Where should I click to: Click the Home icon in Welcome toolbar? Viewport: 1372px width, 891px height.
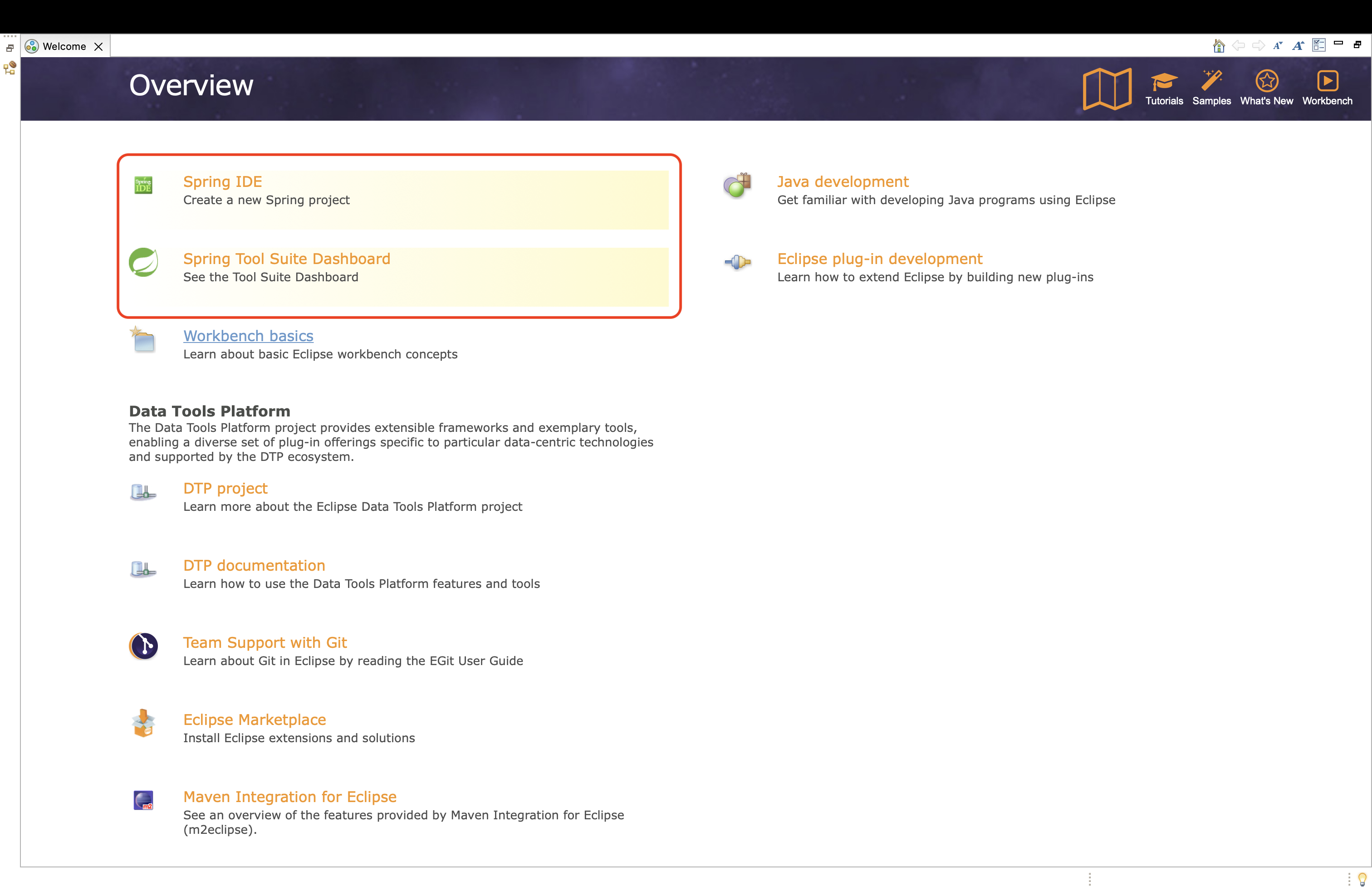pyautogui.click(x=1218, y=45)
